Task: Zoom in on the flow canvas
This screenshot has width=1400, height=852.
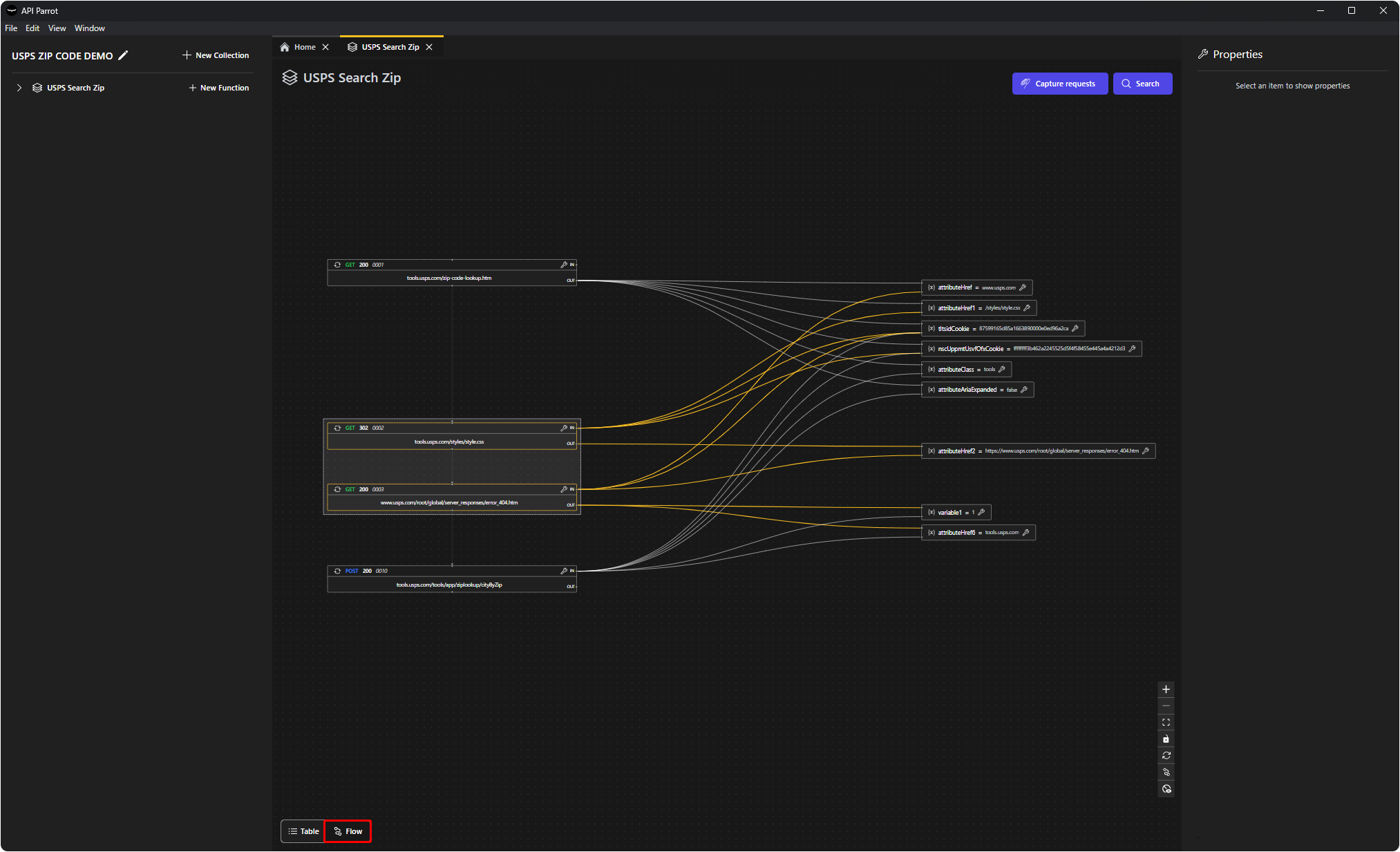Action: (x=1166, y=690)
